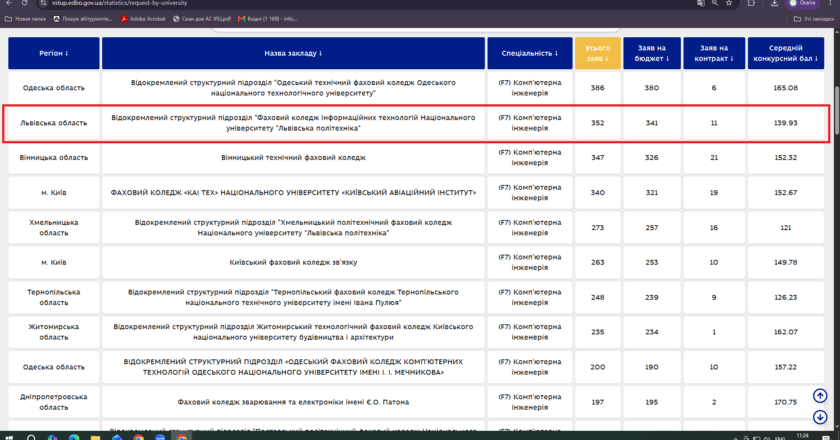Click the taskbar clock showing 11:24
This screenshot has height=440, width=840.
[x=802, y=437]
